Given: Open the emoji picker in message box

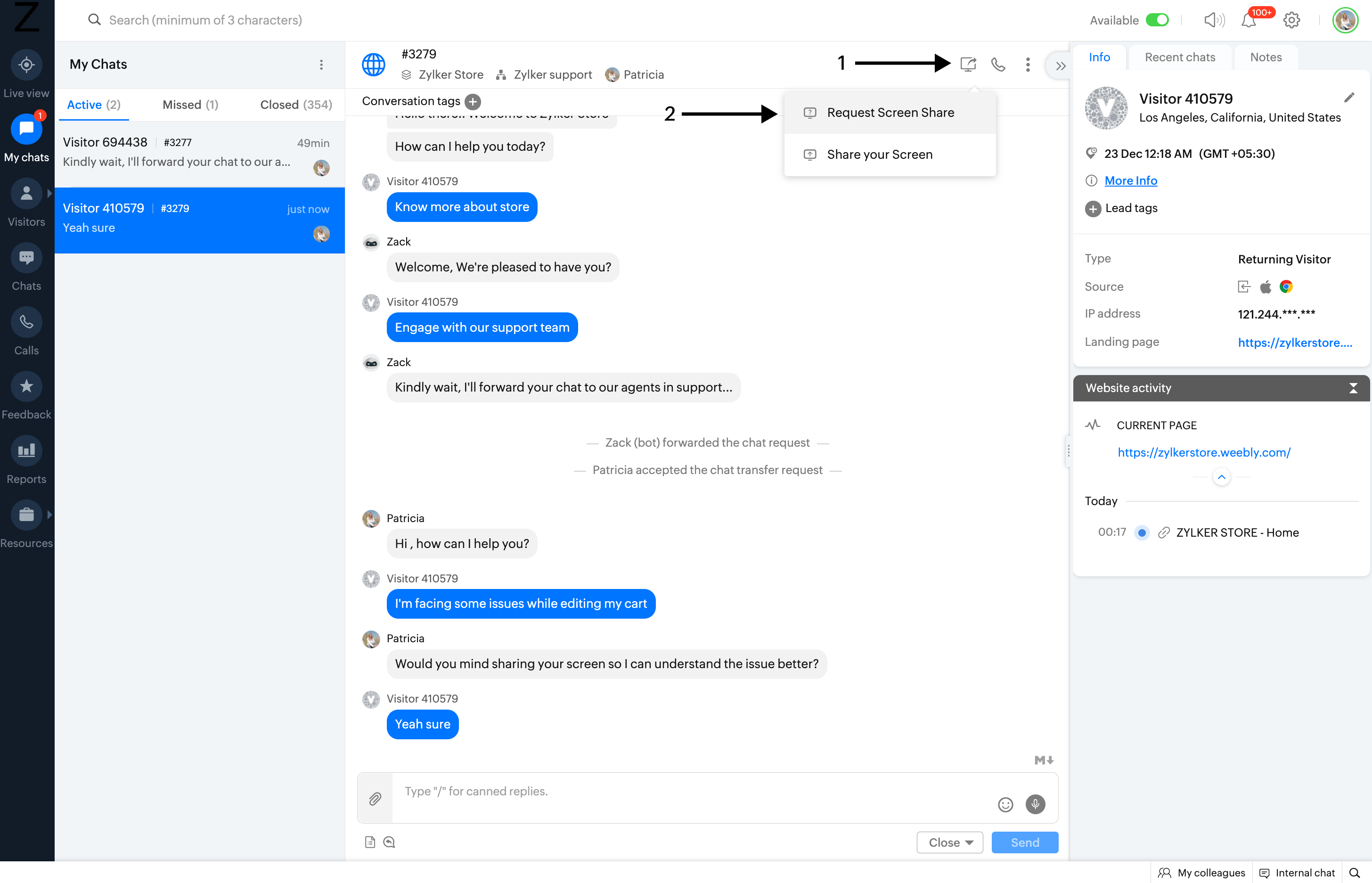Looking at the screenshot, I should (1005, 804).
